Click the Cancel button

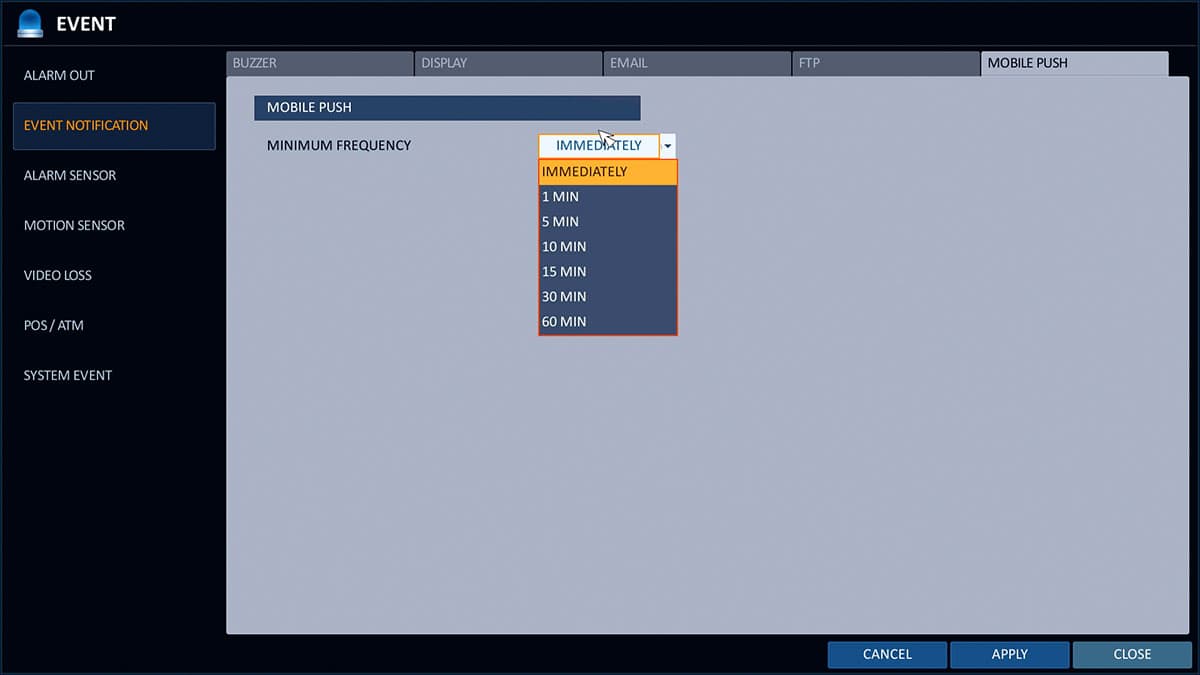(887, 654)
